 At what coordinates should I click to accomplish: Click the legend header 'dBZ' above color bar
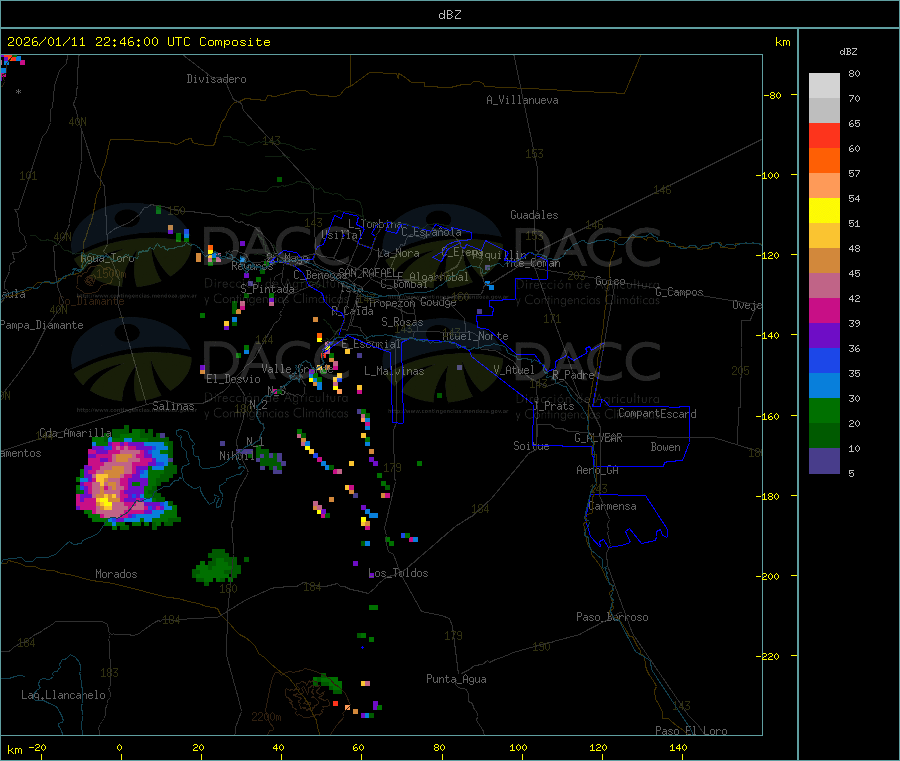[848, 52]
